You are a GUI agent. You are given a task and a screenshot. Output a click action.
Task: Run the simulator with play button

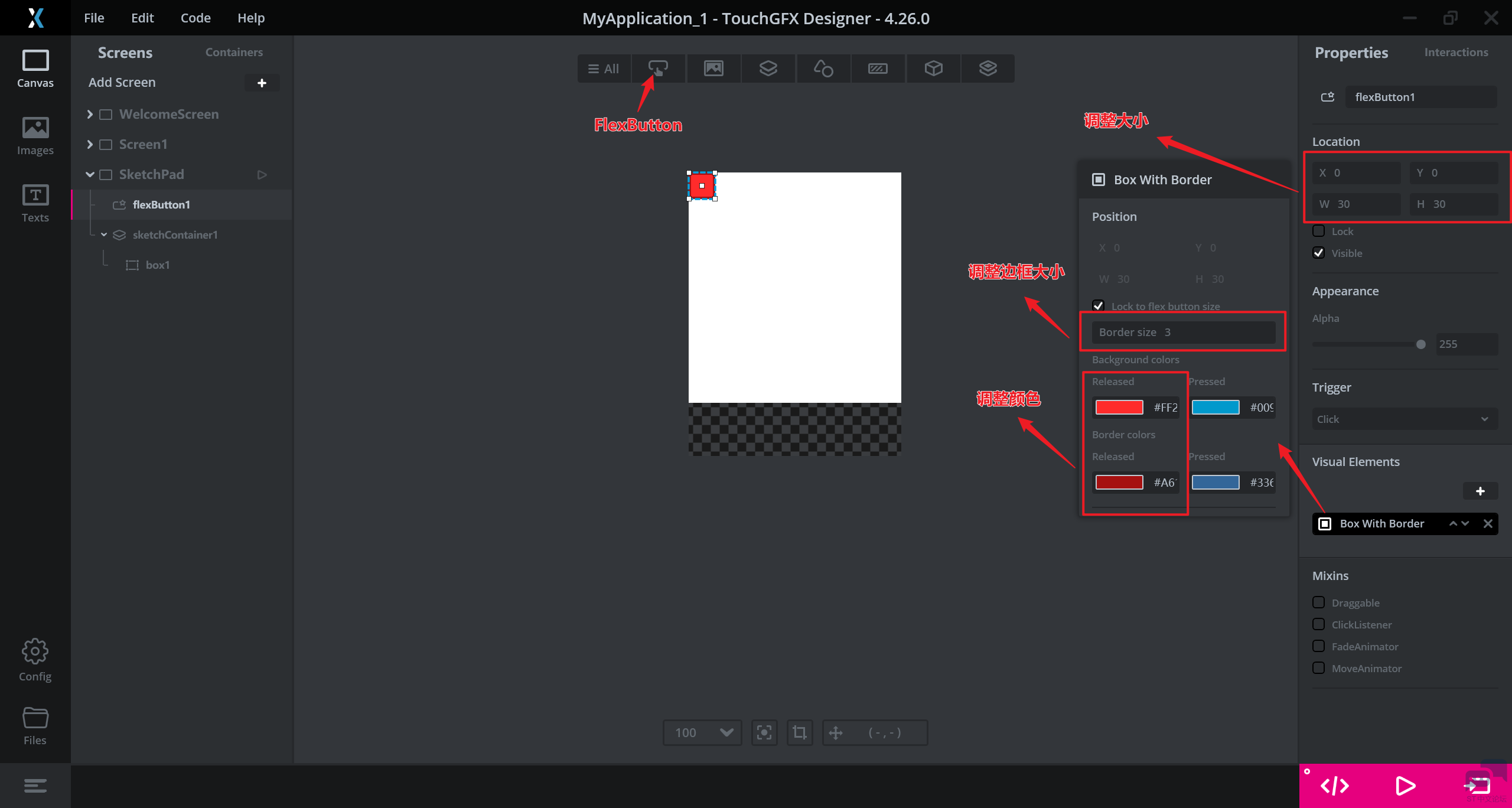pyautogui.click(x=1405, y=786)
